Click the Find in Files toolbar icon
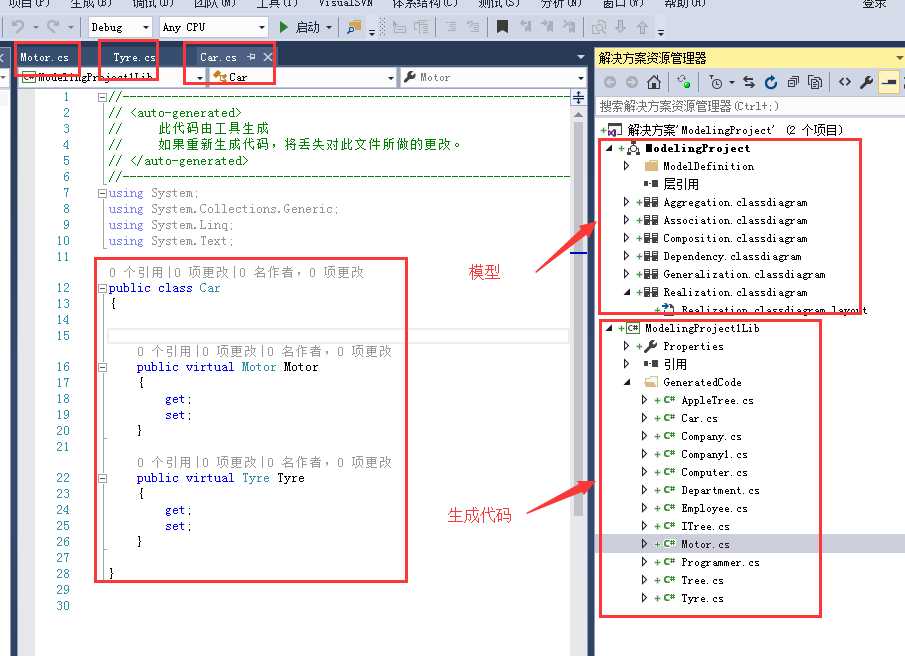This screenshot has width=905, height=656. [x=354, y=27]
